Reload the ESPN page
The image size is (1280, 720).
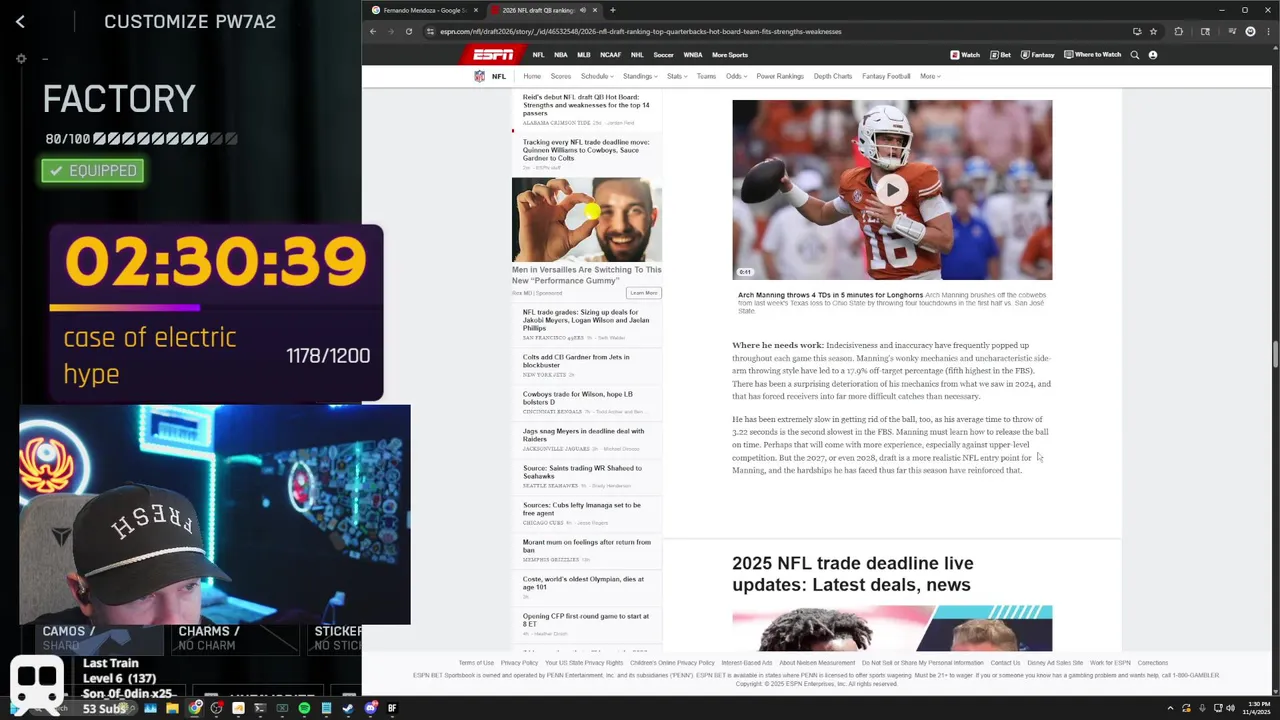[409, 31]
